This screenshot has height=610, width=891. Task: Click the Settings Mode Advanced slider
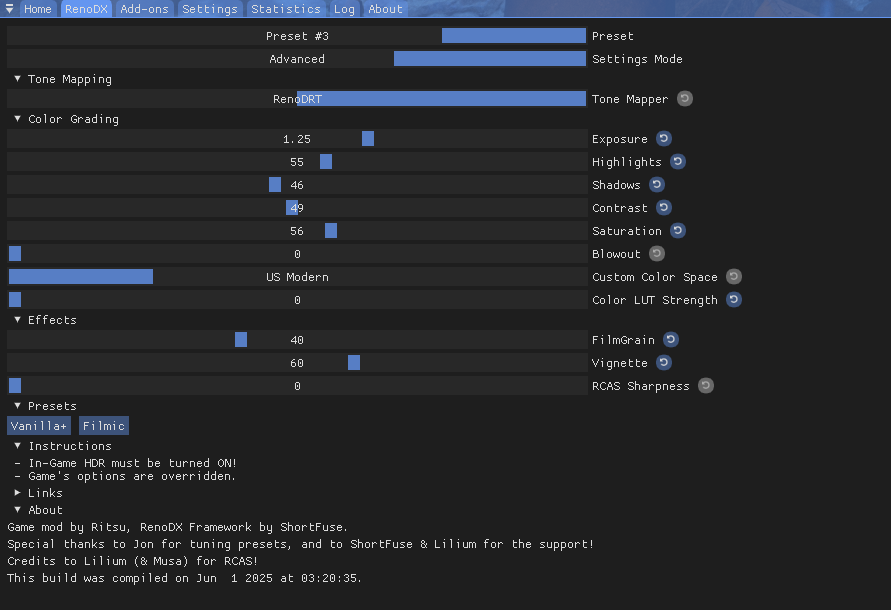pos(297,59)
